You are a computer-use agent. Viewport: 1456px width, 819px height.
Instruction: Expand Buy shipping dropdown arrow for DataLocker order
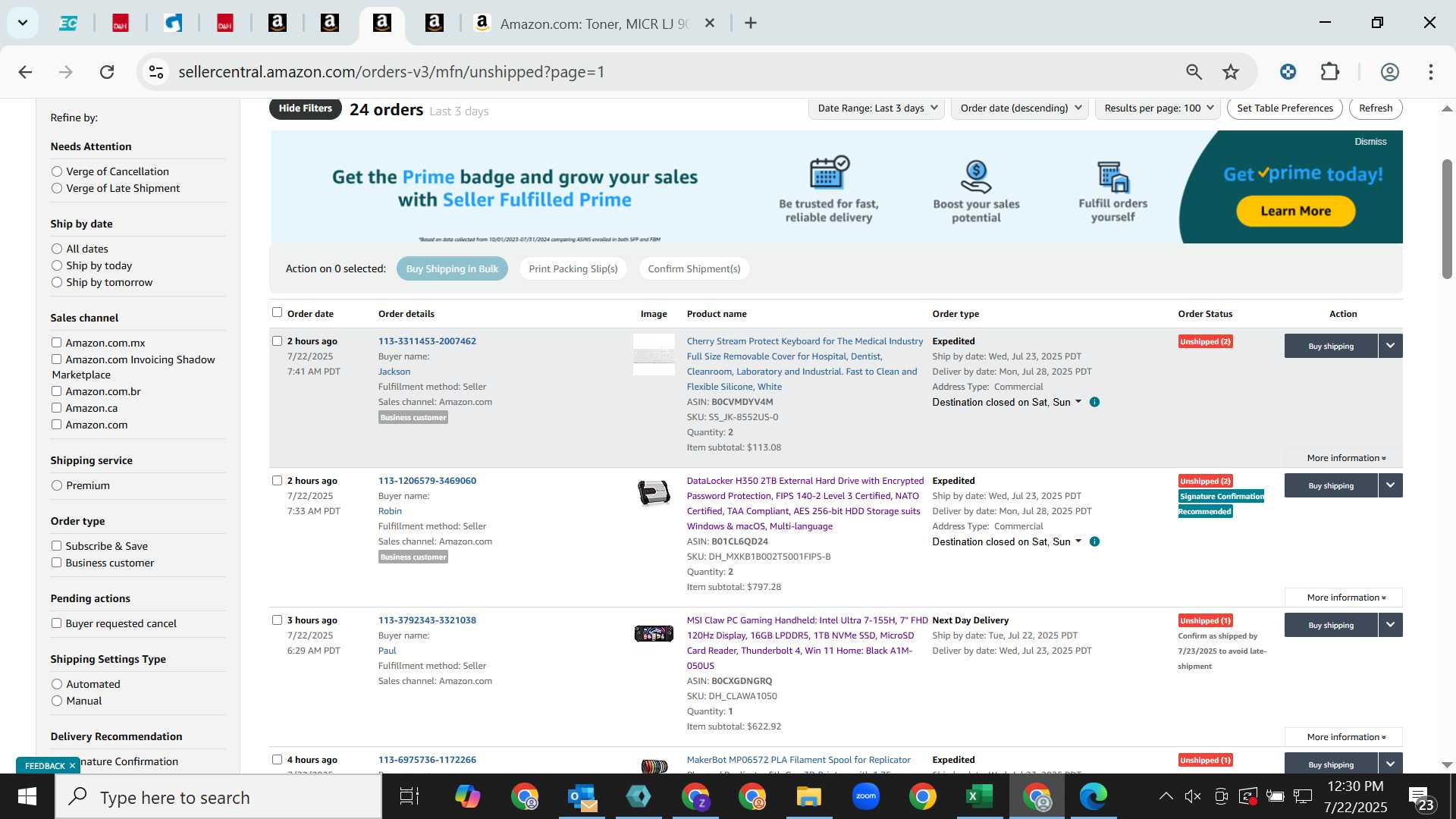(x=1390, y=485)
